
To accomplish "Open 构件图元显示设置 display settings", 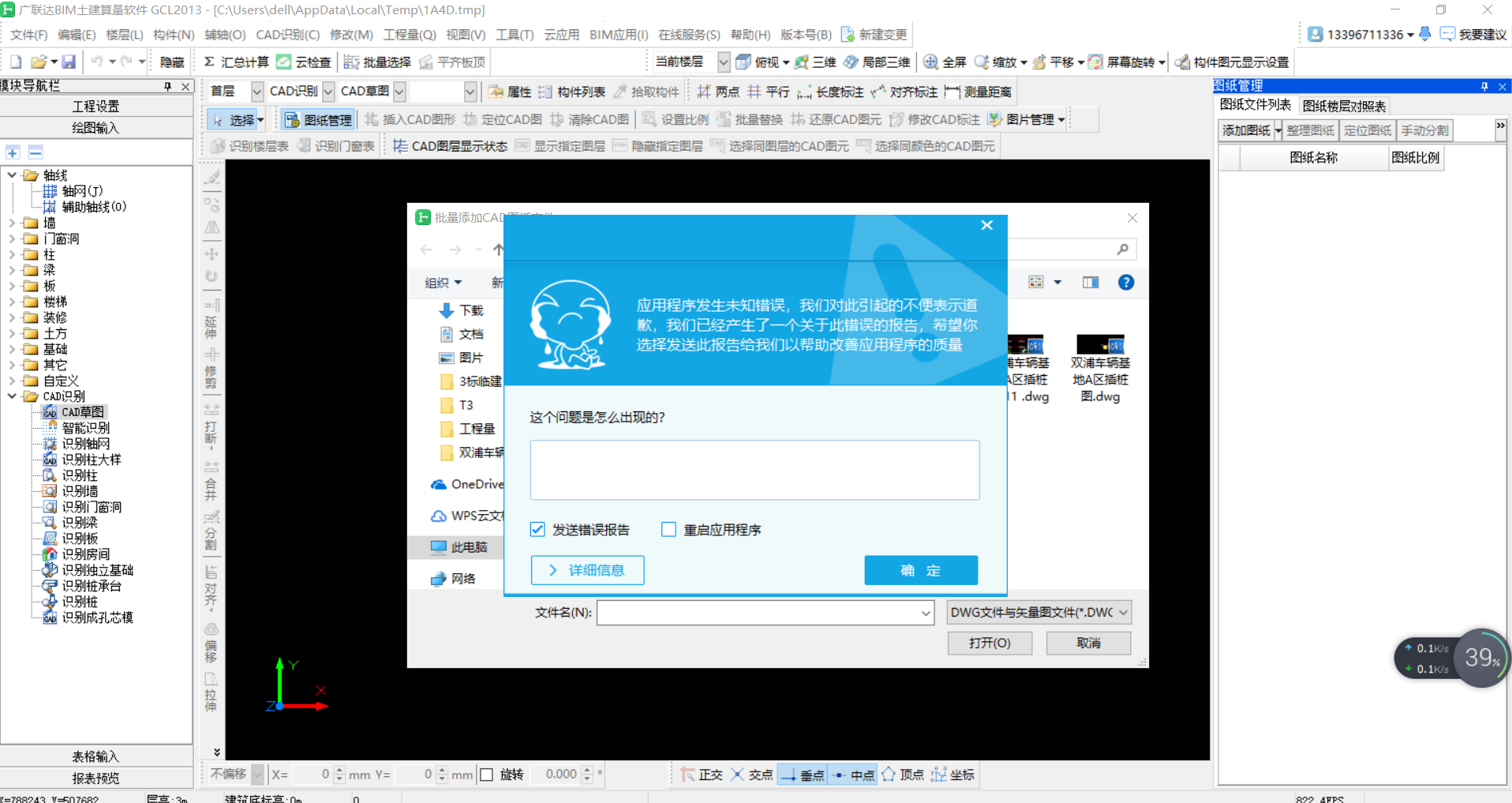I will point(1232,62).
